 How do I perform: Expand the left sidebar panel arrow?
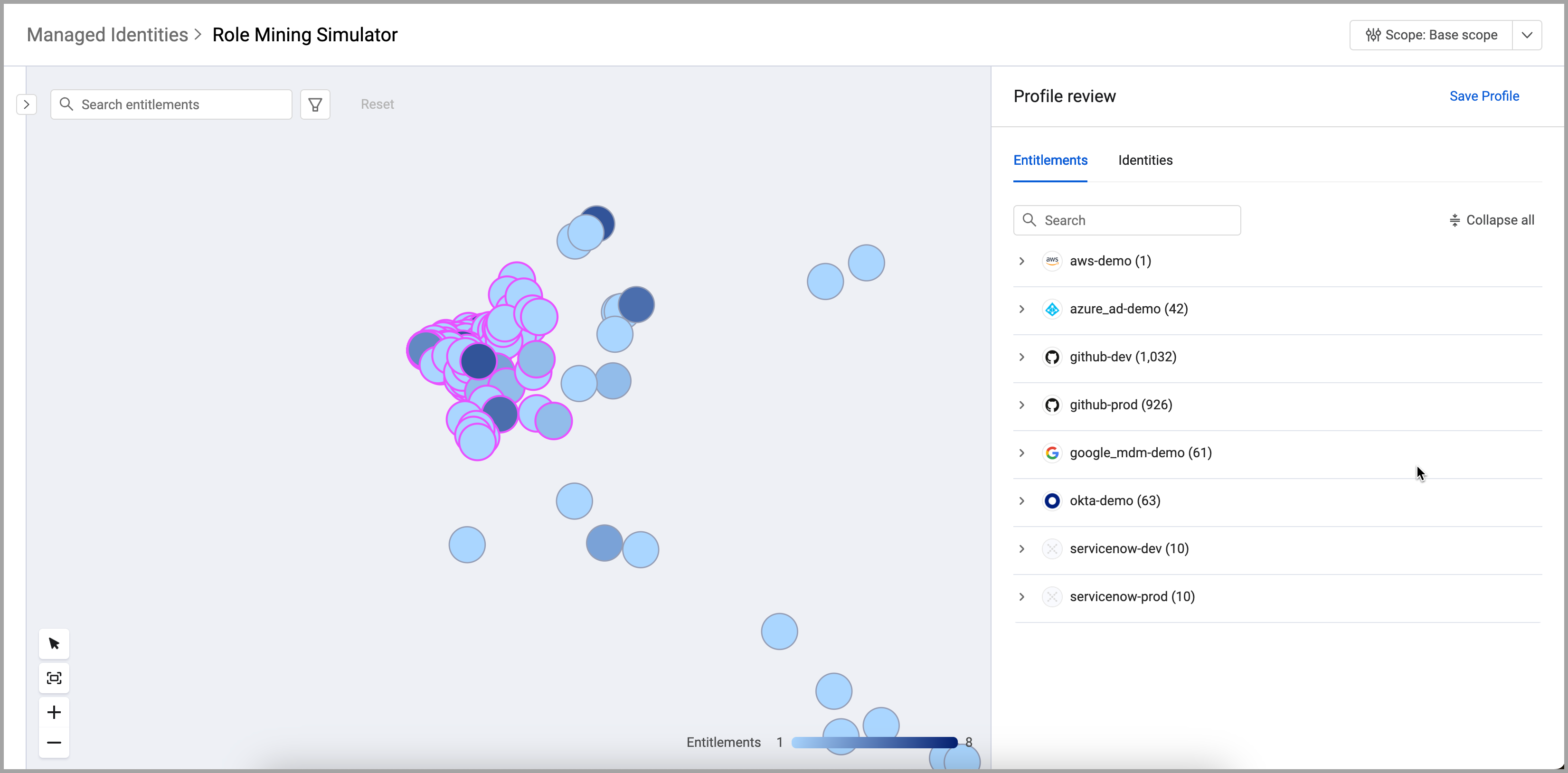point(26,104)
